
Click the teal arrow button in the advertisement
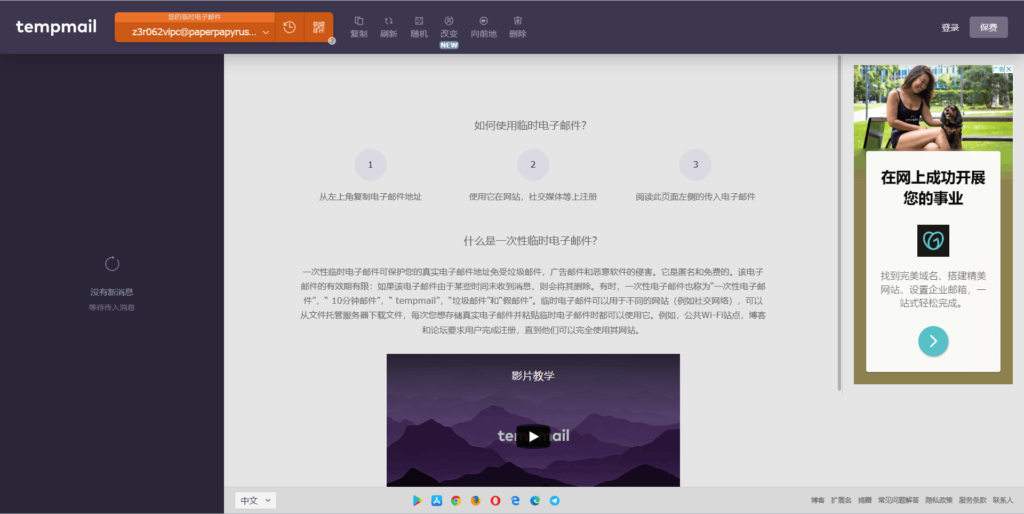[x=933, y=341]
